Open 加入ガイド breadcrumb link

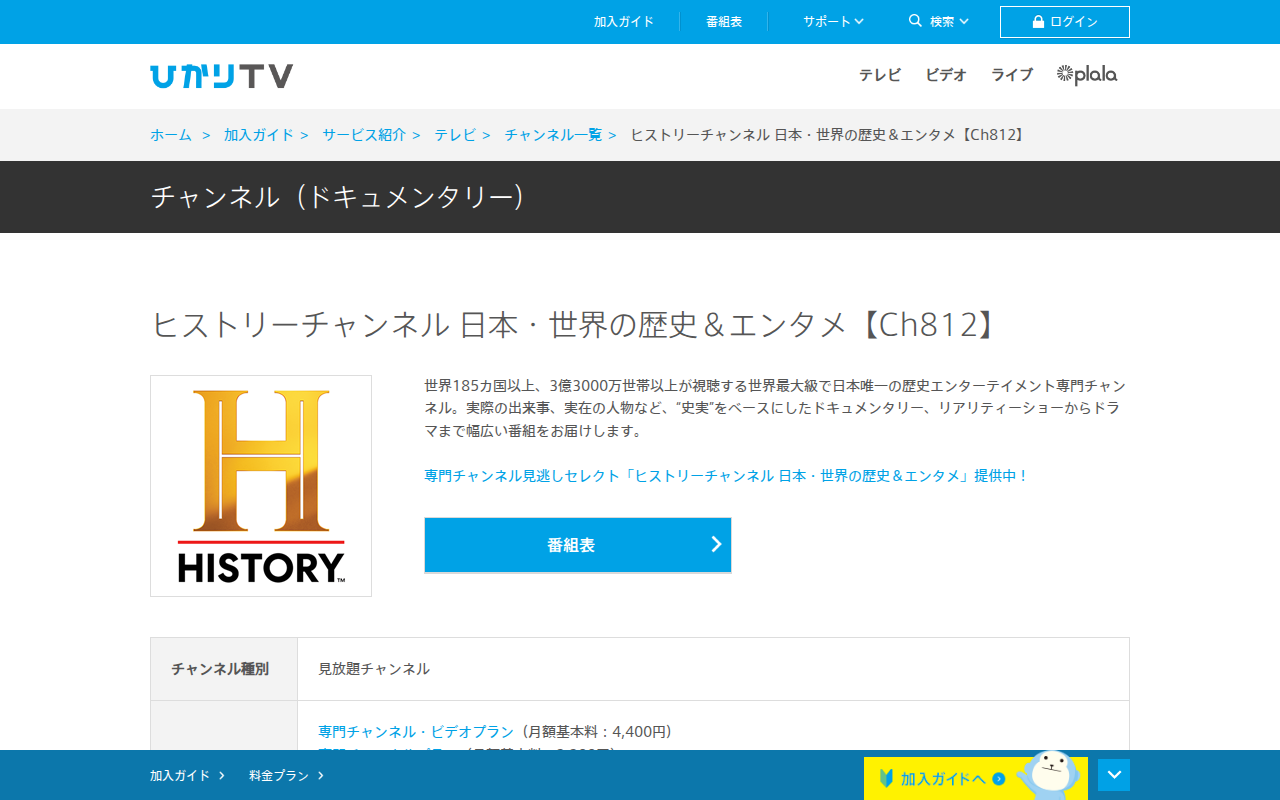click(x=259, y=135)
